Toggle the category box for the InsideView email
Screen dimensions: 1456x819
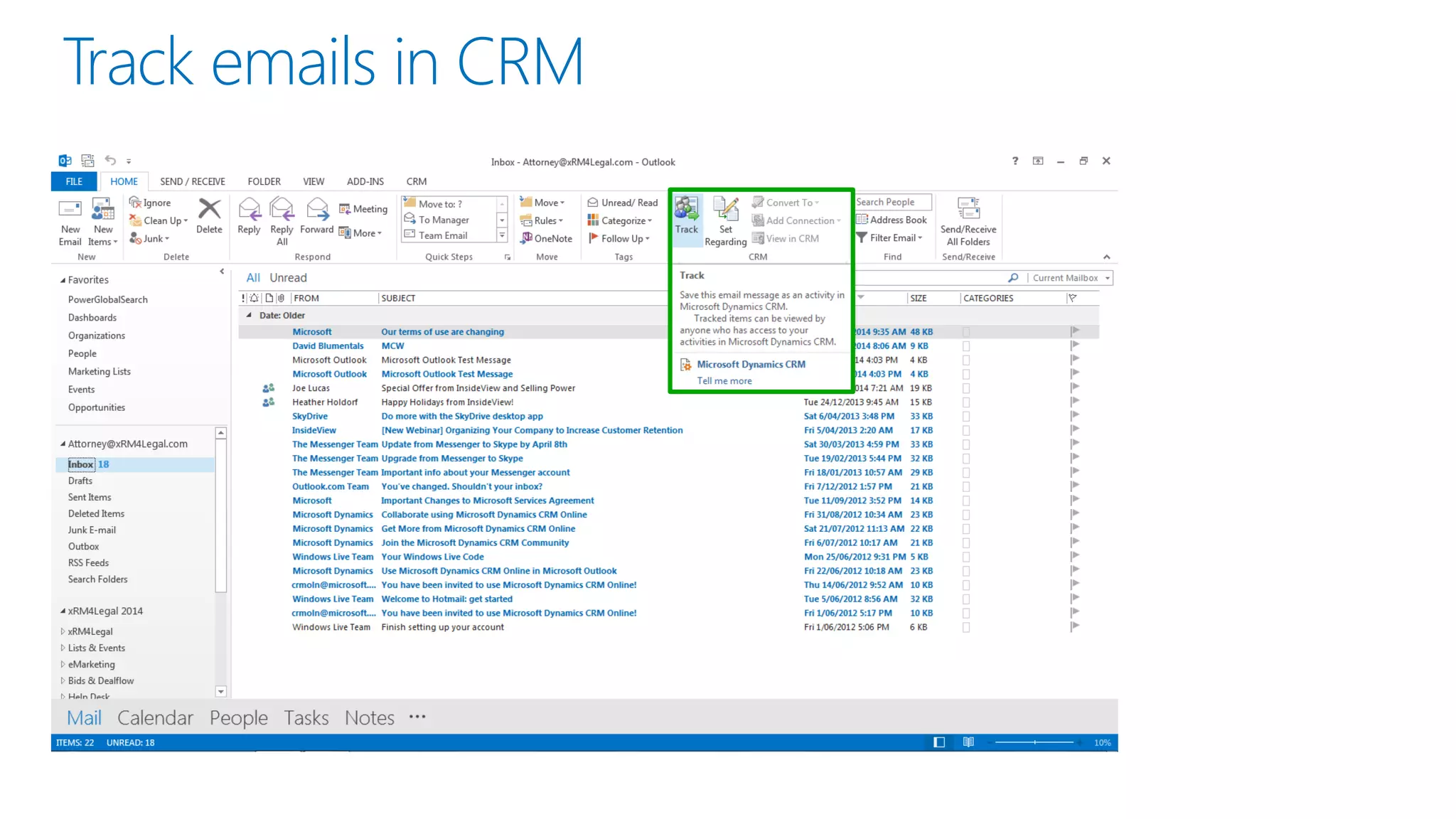(x=965, y=431)
